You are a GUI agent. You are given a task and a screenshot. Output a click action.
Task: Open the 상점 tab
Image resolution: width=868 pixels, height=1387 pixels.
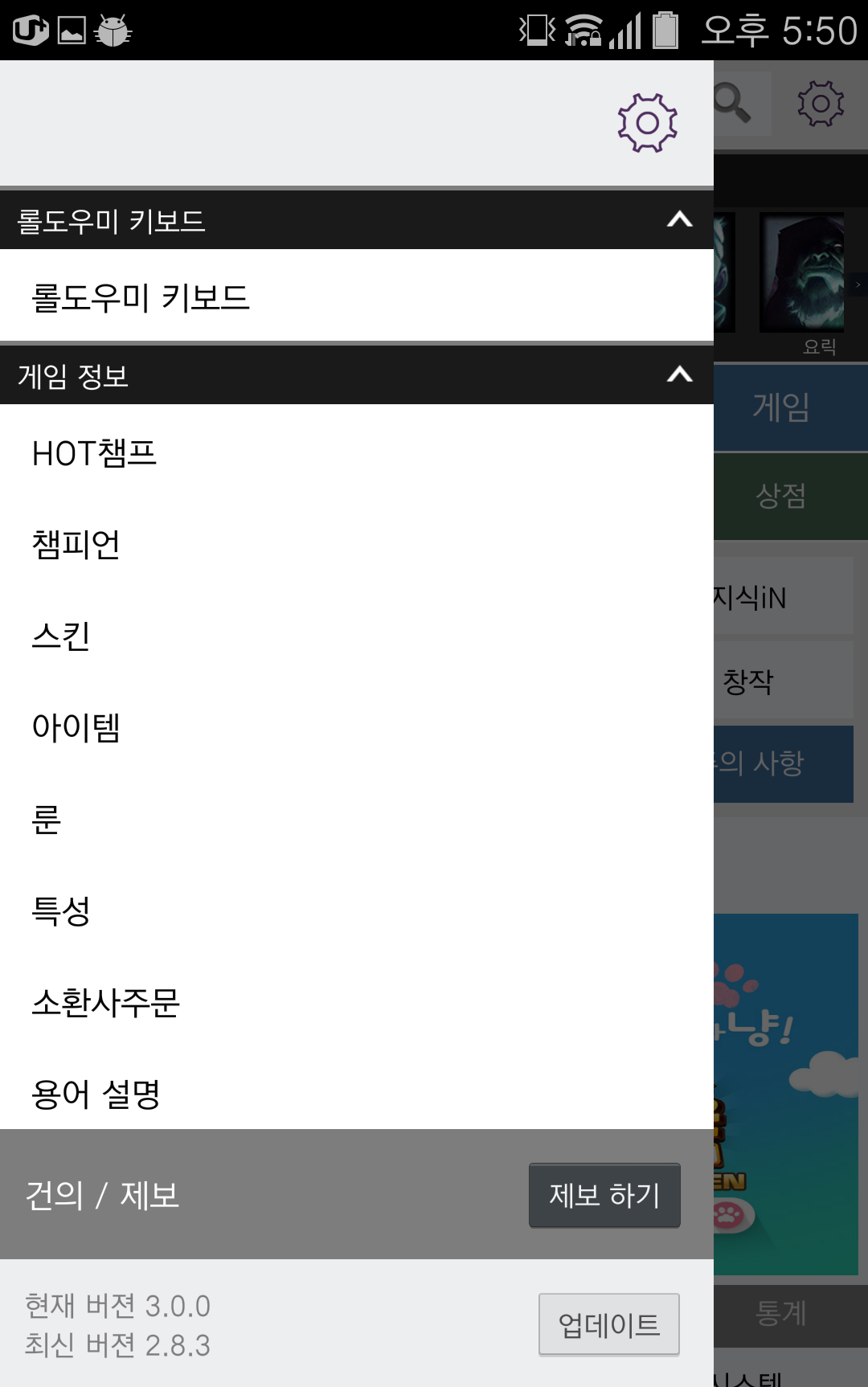791,496
